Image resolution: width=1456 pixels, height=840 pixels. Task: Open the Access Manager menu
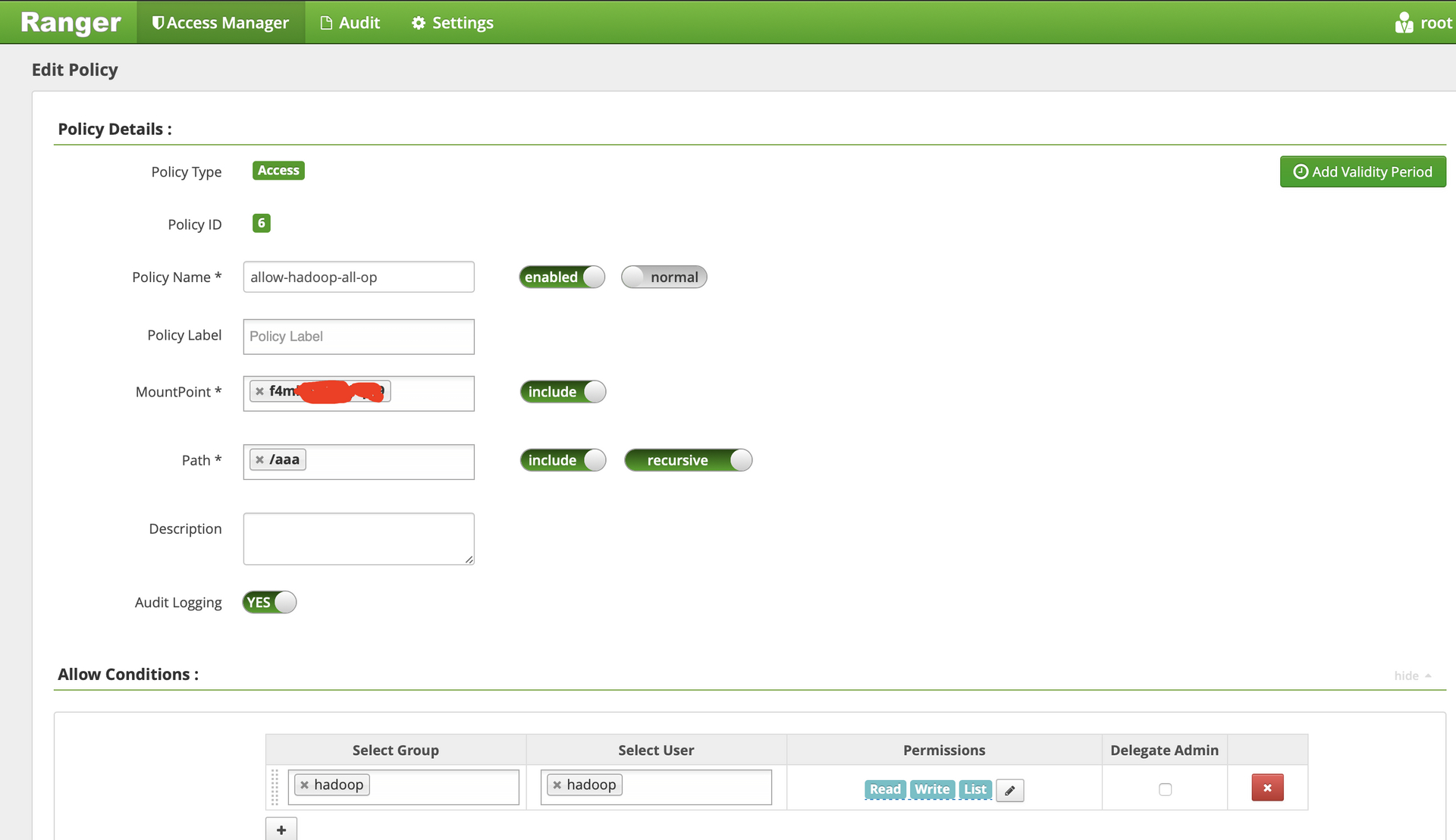click(x=221, y=23)
